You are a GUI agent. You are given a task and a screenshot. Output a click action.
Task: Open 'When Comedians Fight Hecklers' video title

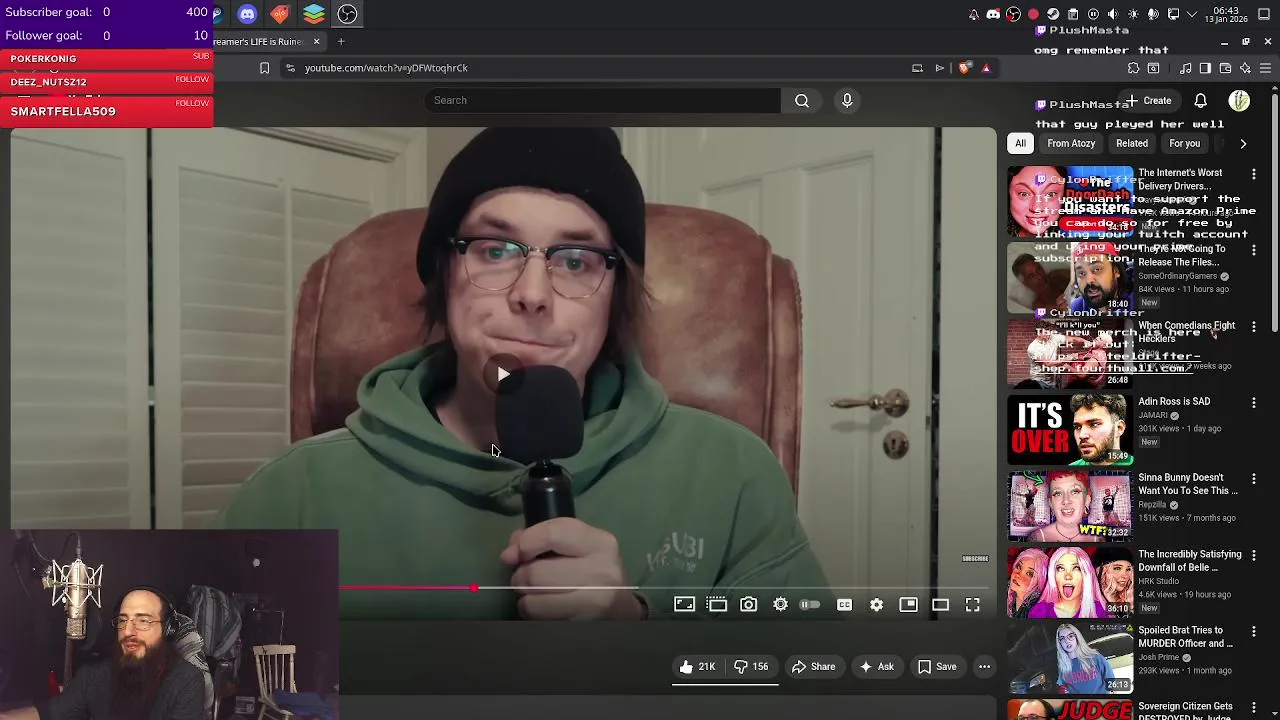coord(1186,332)
